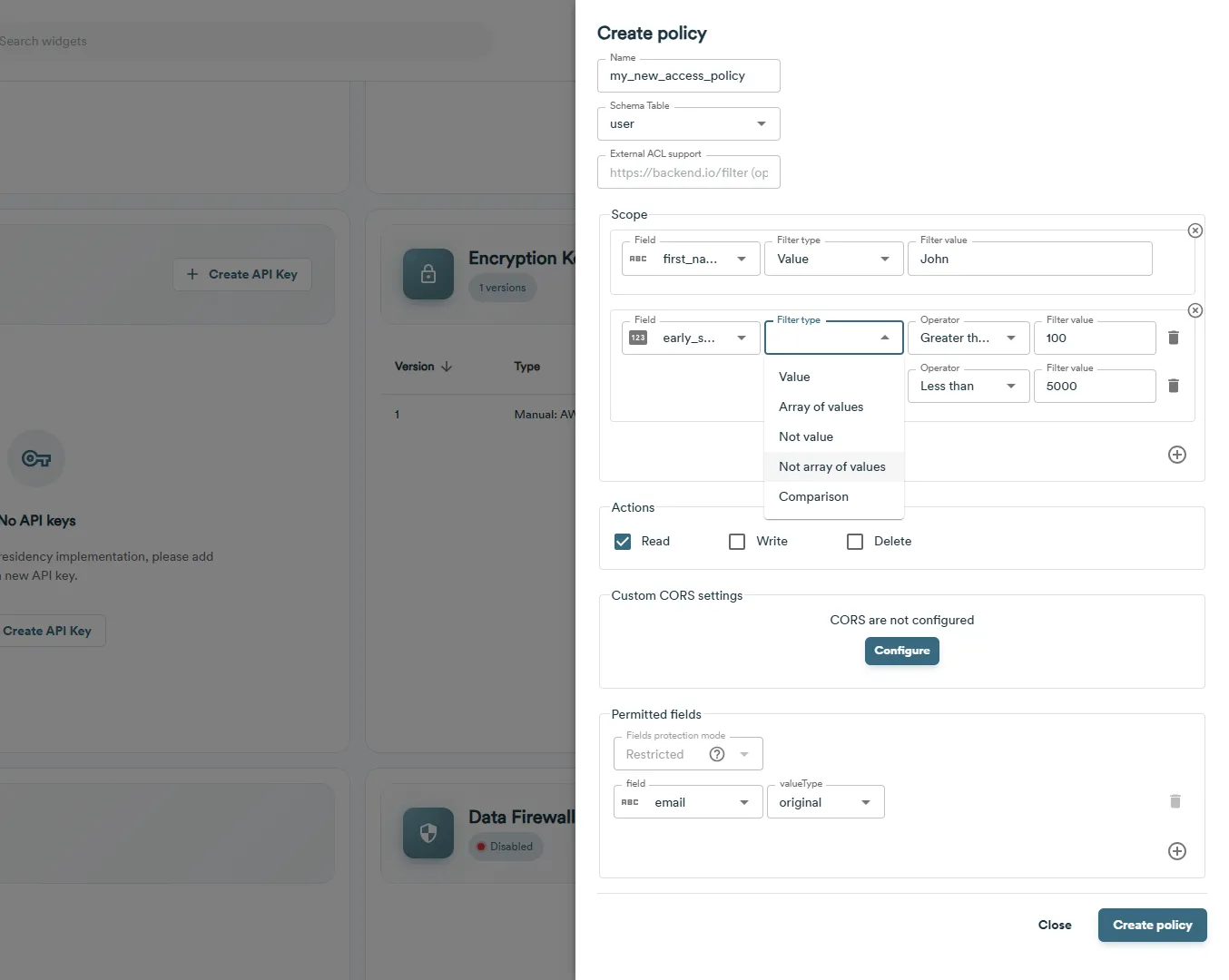
Task: Click the Encryption Keys lock icon
Action: [x=428, y=274]
